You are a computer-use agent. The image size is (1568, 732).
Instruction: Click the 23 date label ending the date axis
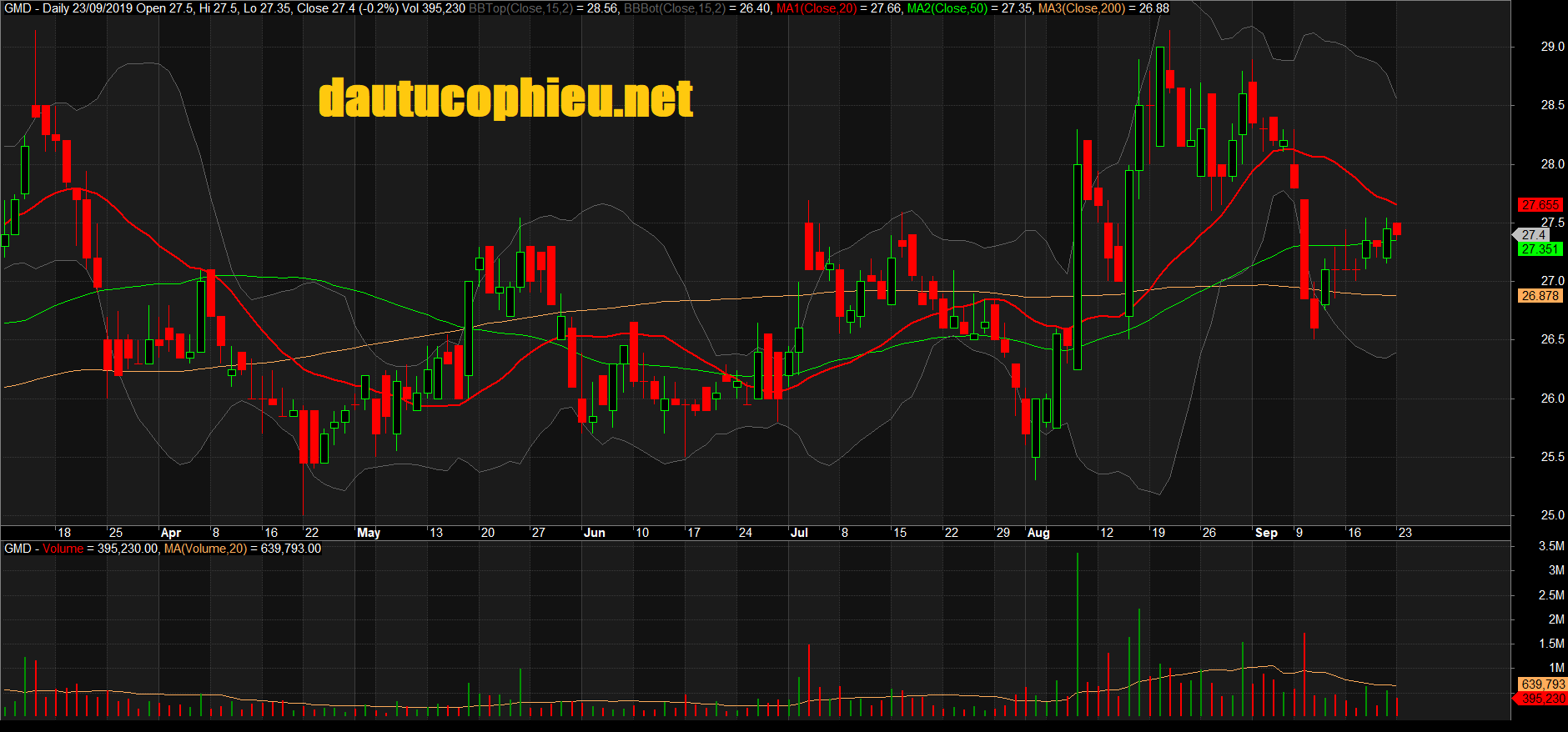pos(1405,533)
